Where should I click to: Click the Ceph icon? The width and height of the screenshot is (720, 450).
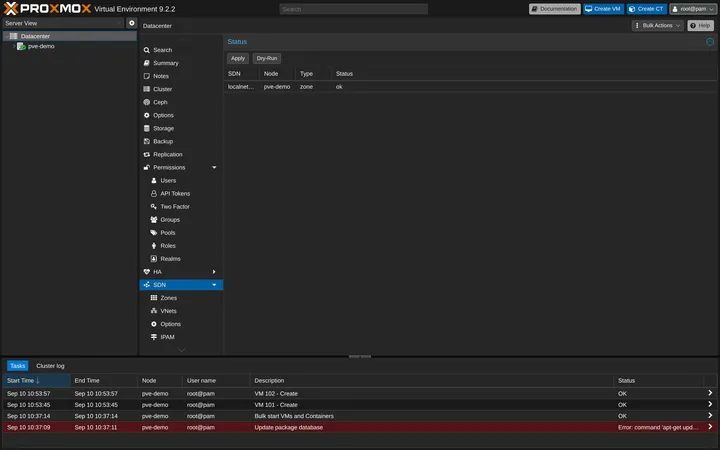click(x=146, y=102)
